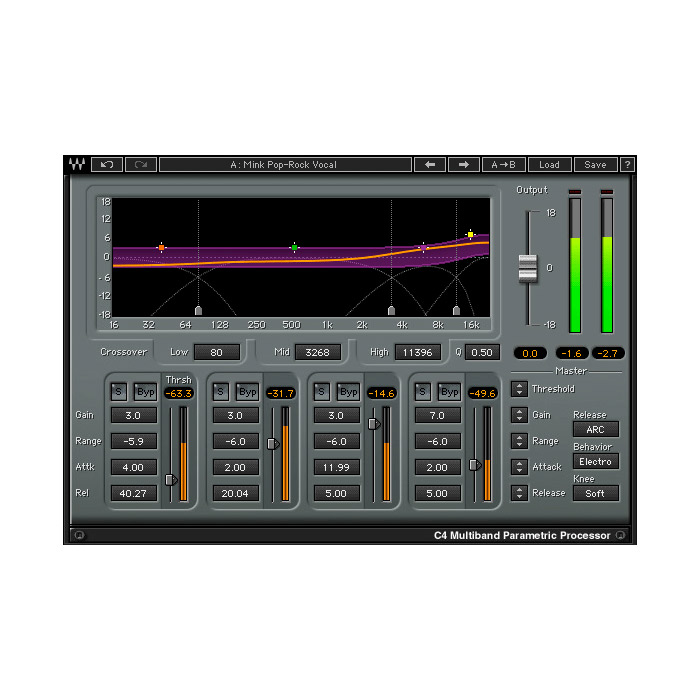Click the Waves logo icon

click(x=77, y=164)
